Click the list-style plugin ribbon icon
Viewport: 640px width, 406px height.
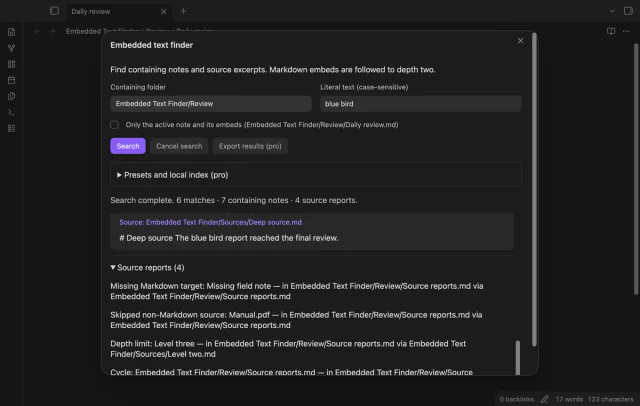(x=11, y=128)
